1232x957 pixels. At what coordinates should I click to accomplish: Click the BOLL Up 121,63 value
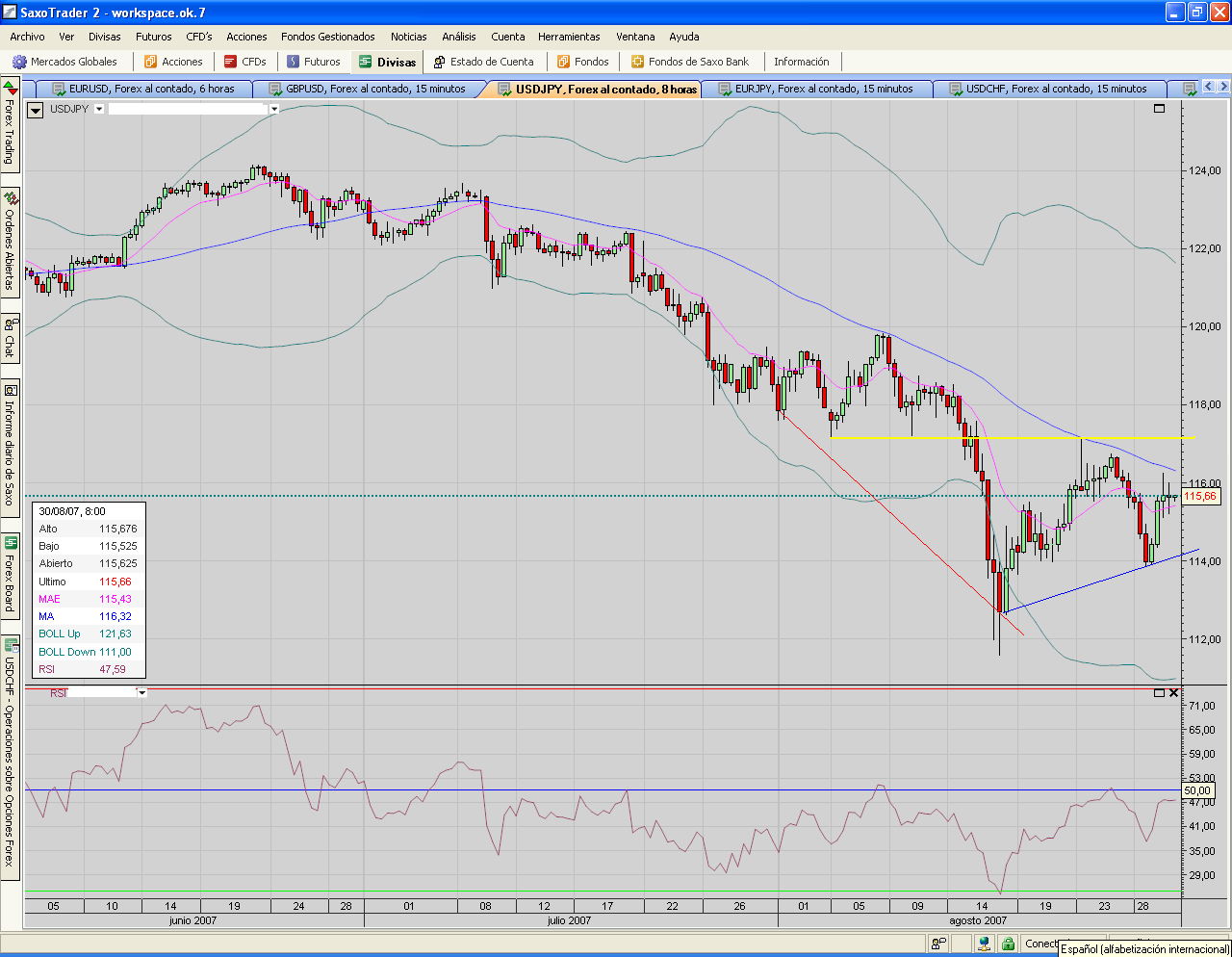pos(115,634)
